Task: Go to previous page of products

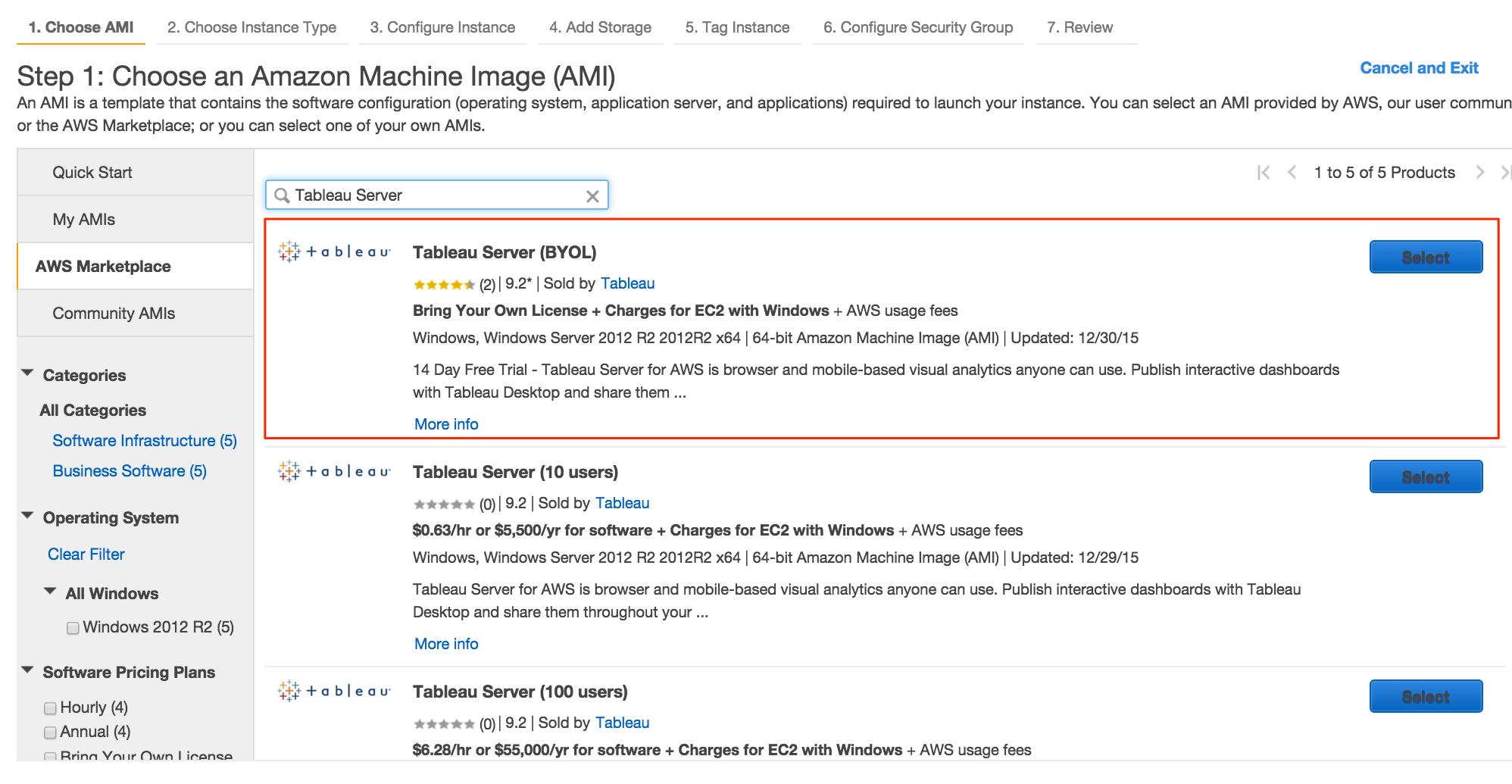Action: click(1292, 173)
